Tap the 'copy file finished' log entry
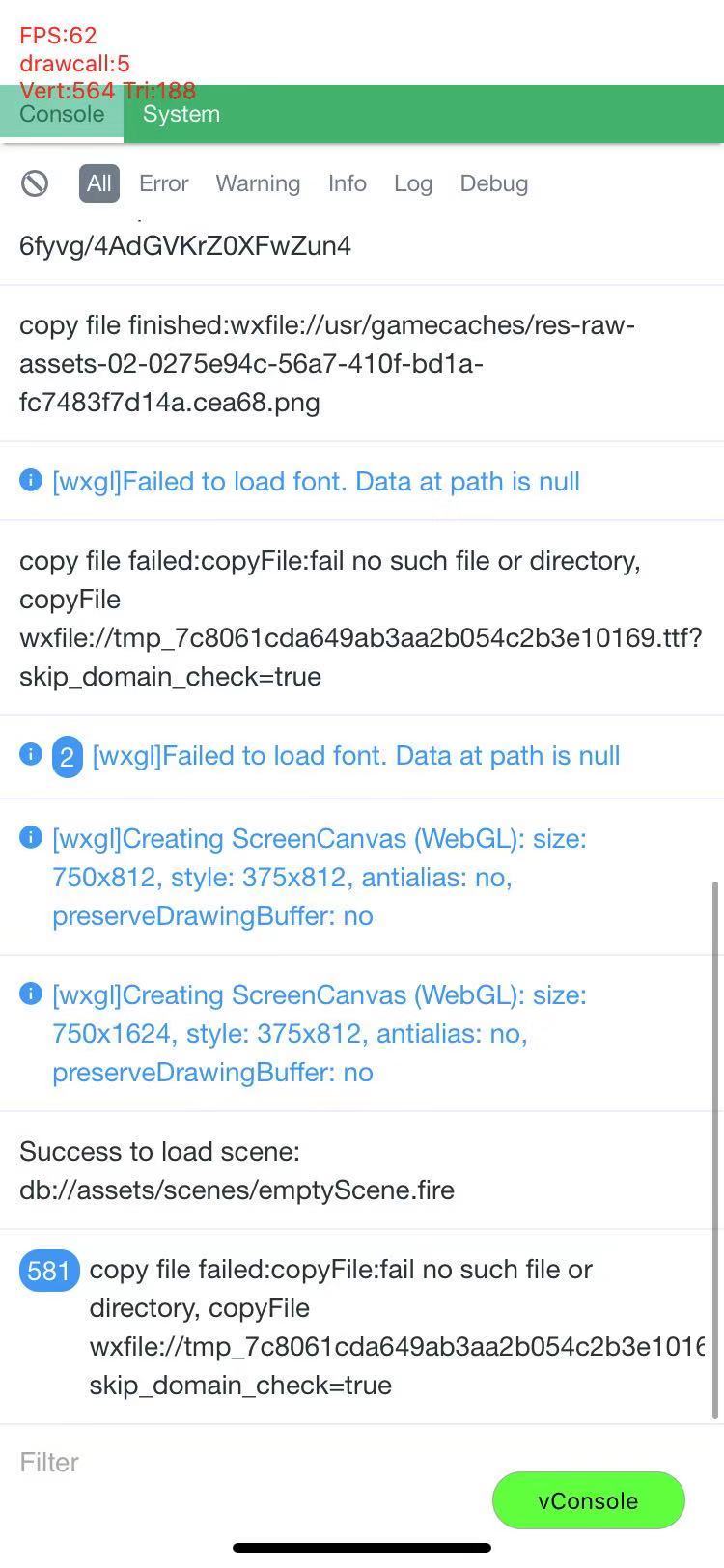 tap(328, 363)
